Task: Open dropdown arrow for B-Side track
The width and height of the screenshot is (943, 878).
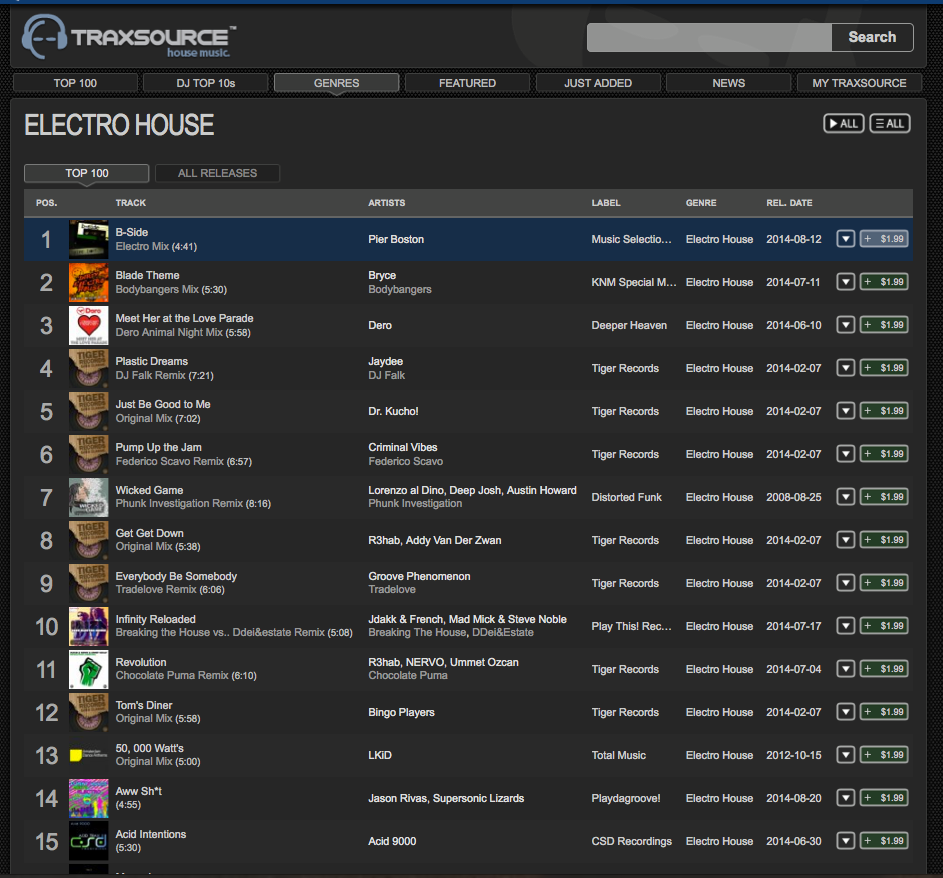Action: pos(846,239)
